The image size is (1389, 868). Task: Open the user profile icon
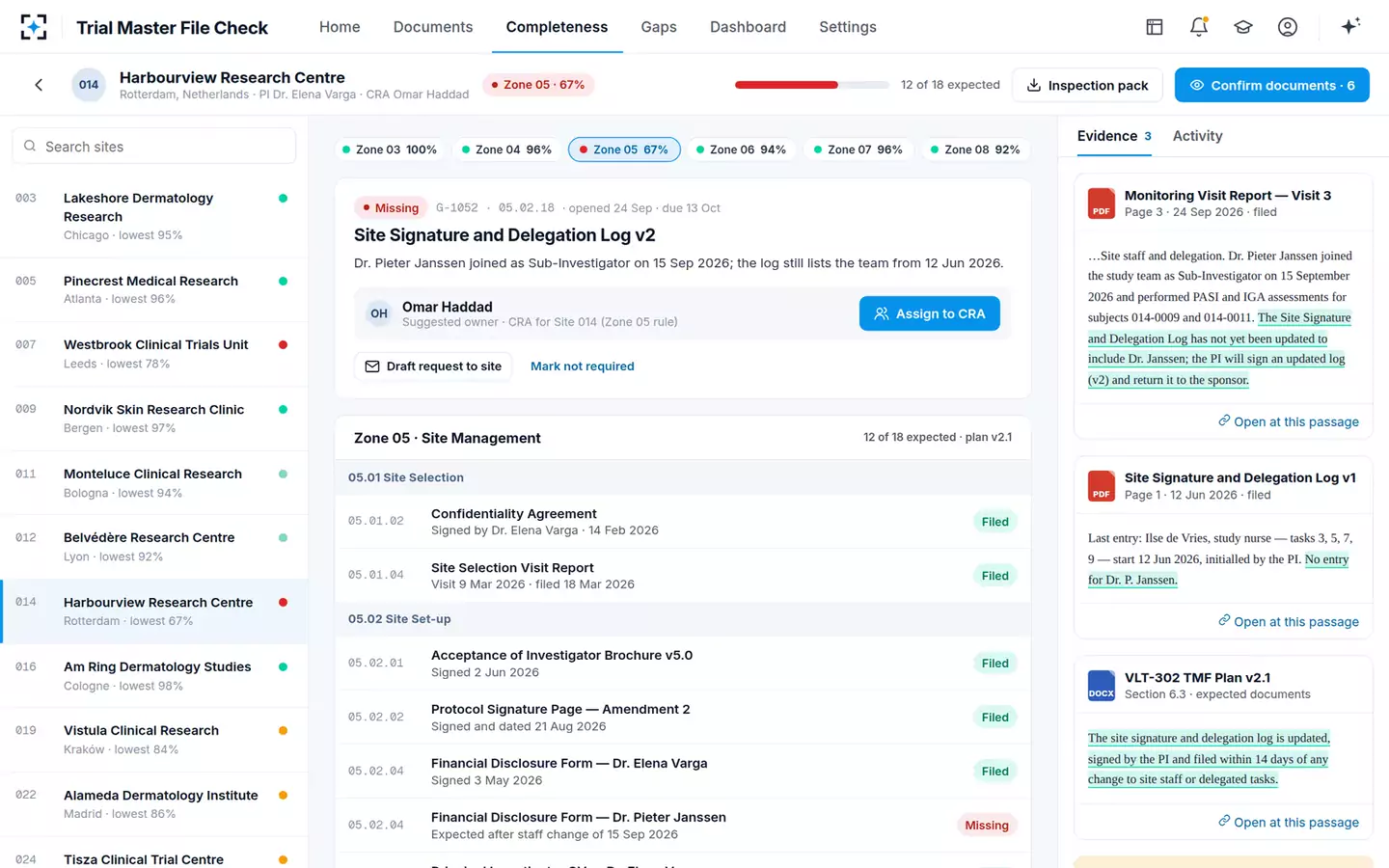point(1288,27)
